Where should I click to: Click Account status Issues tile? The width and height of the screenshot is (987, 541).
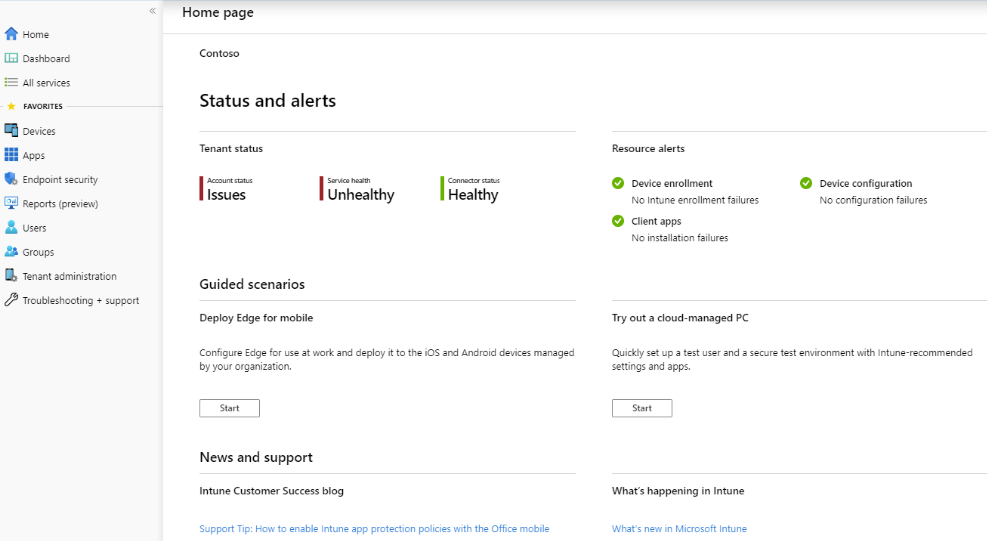pos(227,189)
